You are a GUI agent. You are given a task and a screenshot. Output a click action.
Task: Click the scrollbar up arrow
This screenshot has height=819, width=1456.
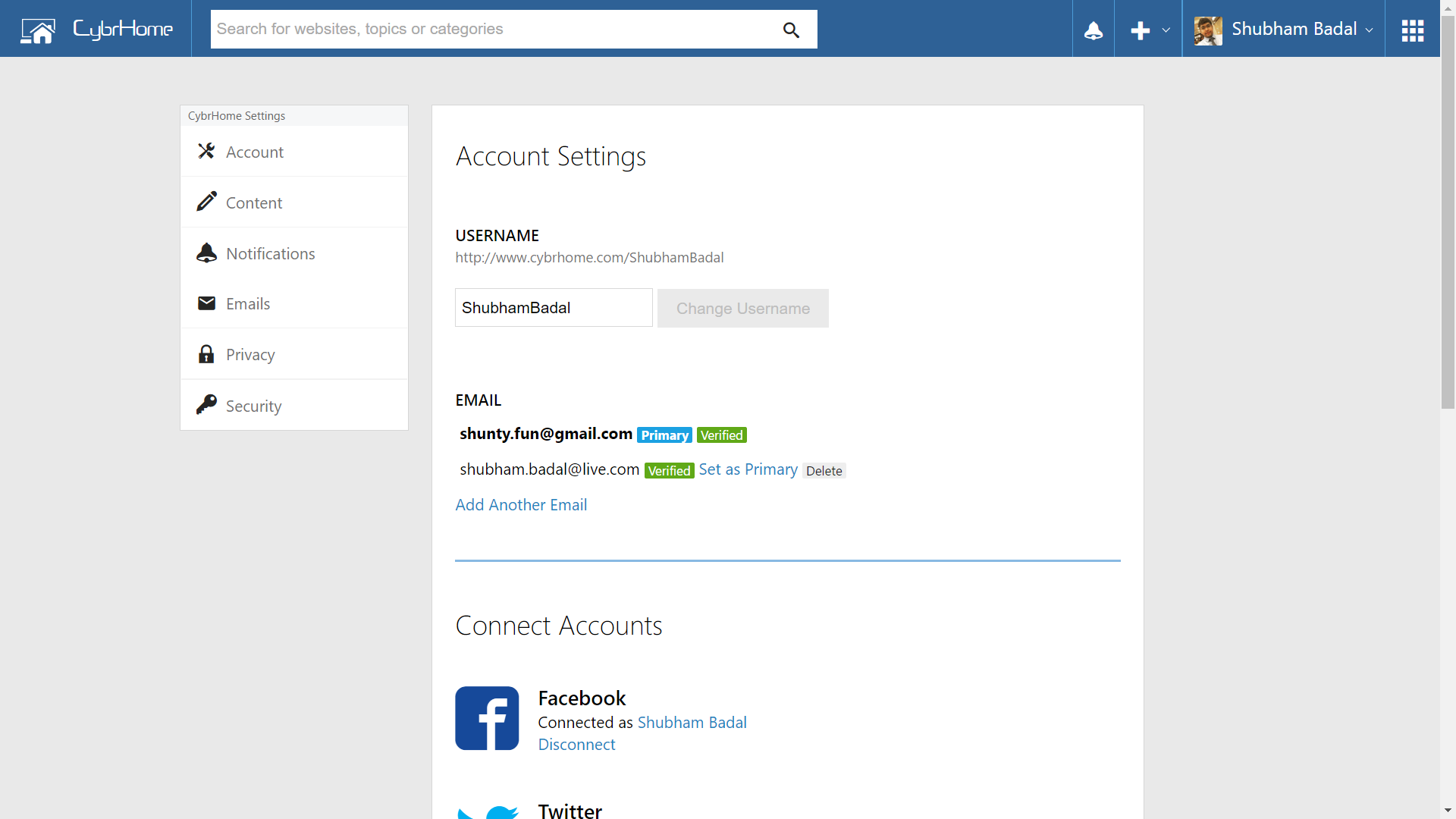click(1448, 8)
